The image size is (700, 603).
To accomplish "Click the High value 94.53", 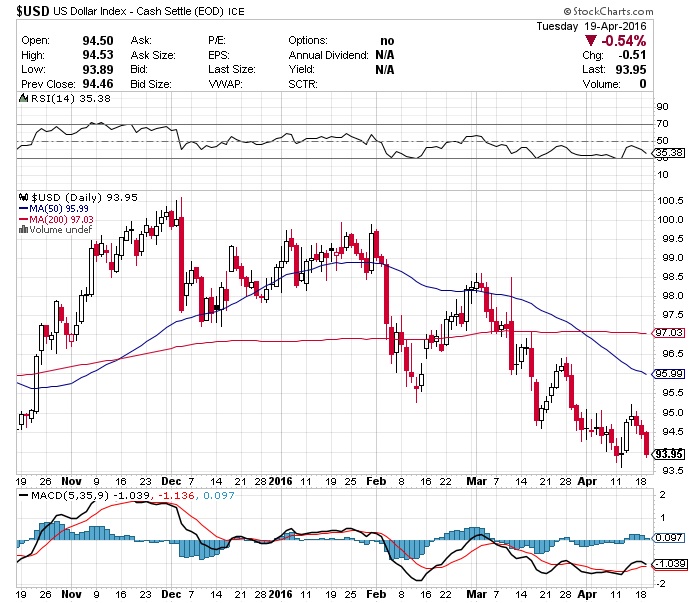I will coord(98,55).
